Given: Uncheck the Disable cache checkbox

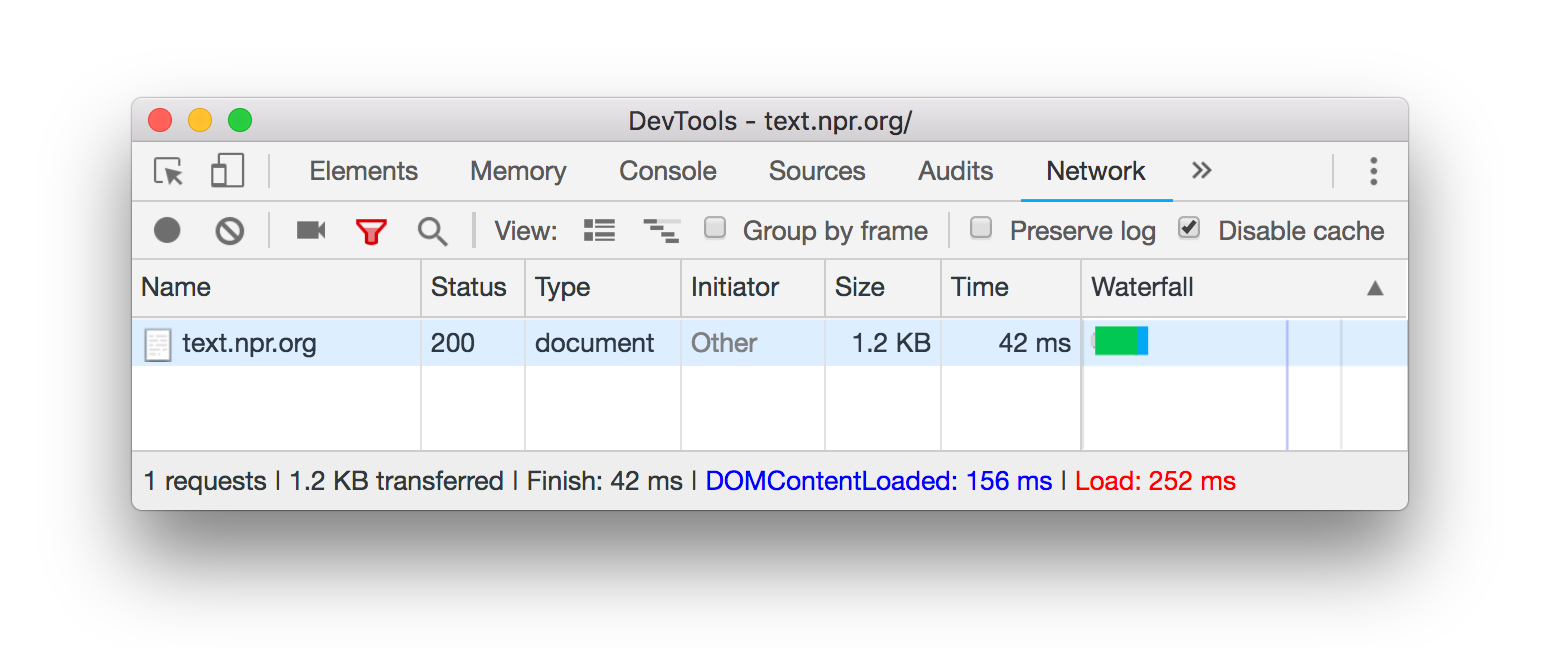Looking at the screenshot, I should point(1188,228).
